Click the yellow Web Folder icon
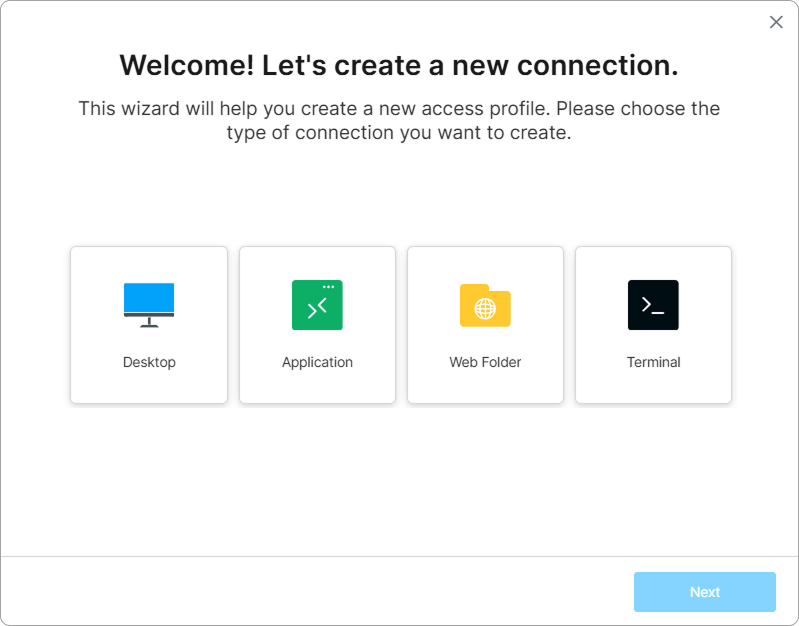The image size is (799, 626). pyautogui.click(x=485, y=306)
